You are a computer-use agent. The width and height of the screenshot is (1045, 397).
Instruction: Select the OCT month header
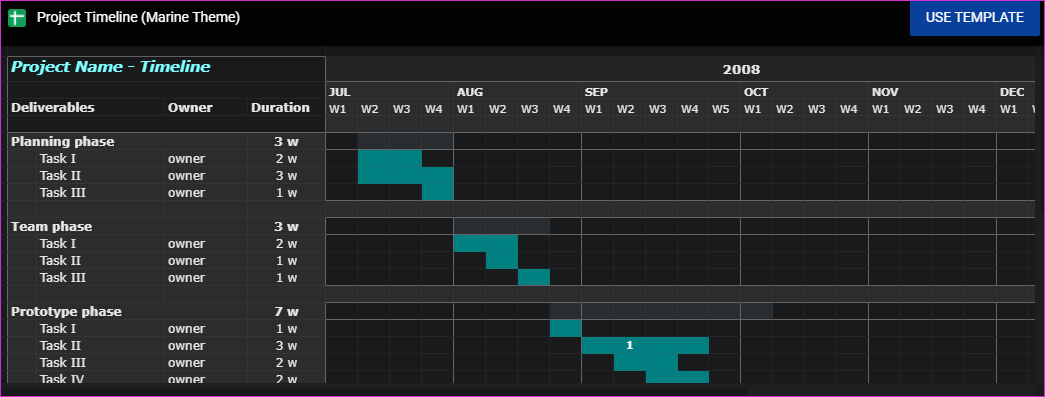[x=756, y=92]
